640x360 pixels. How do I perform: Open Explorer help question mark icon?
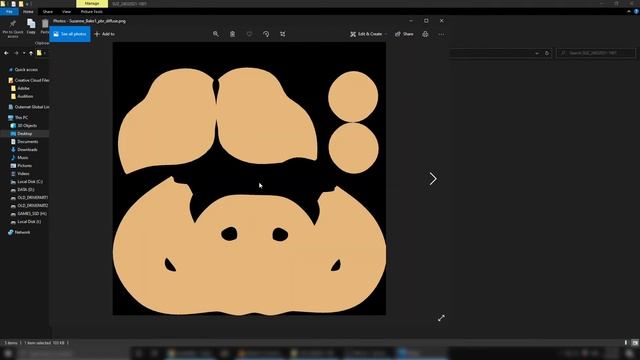[636, 12]
